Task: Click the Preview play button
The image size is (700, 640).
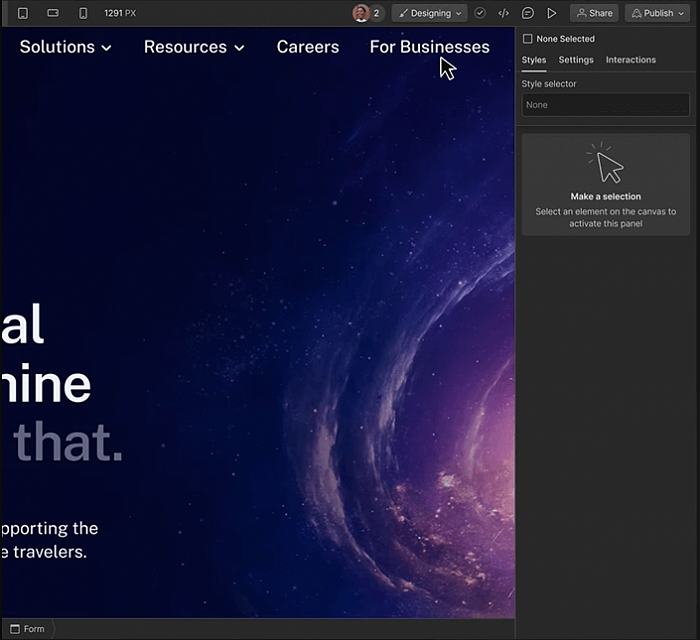Action: tap(552, 13)
